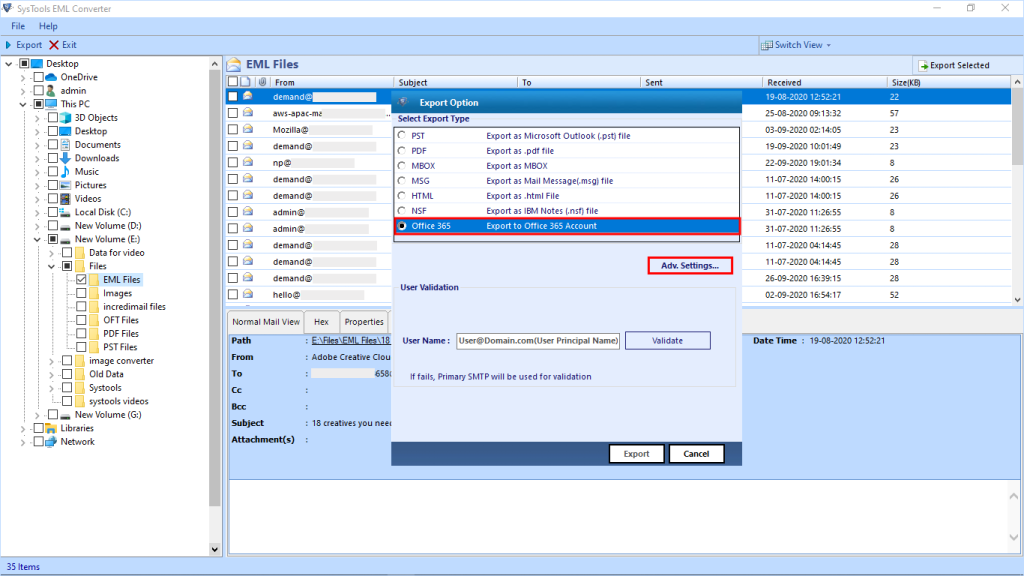Click the Export Selected button label
This screenshot has height=576, width=1024.
point(959,66)
